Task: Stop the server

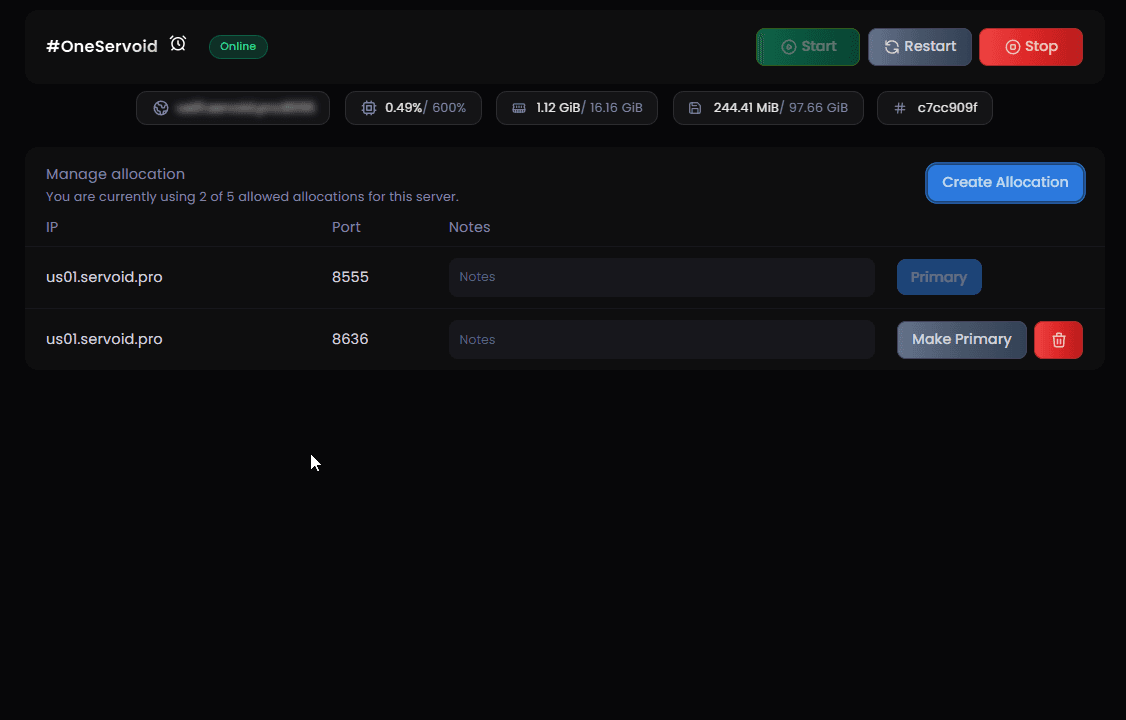Action: coord(1030,47)
